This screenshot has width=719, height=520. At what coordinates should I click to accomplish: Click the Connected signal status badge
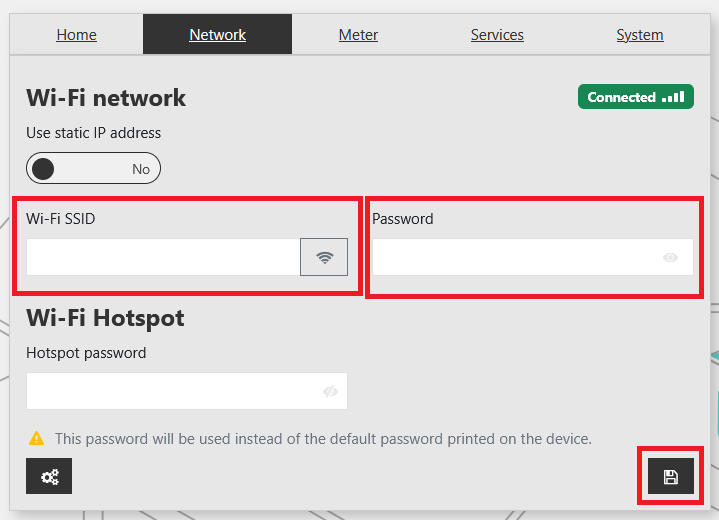(636, 97)
